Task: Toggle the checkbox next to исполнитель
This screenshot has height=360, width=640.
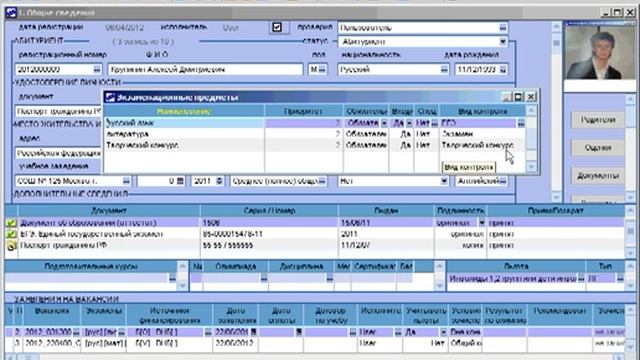Action: click(x=277, y=27)
